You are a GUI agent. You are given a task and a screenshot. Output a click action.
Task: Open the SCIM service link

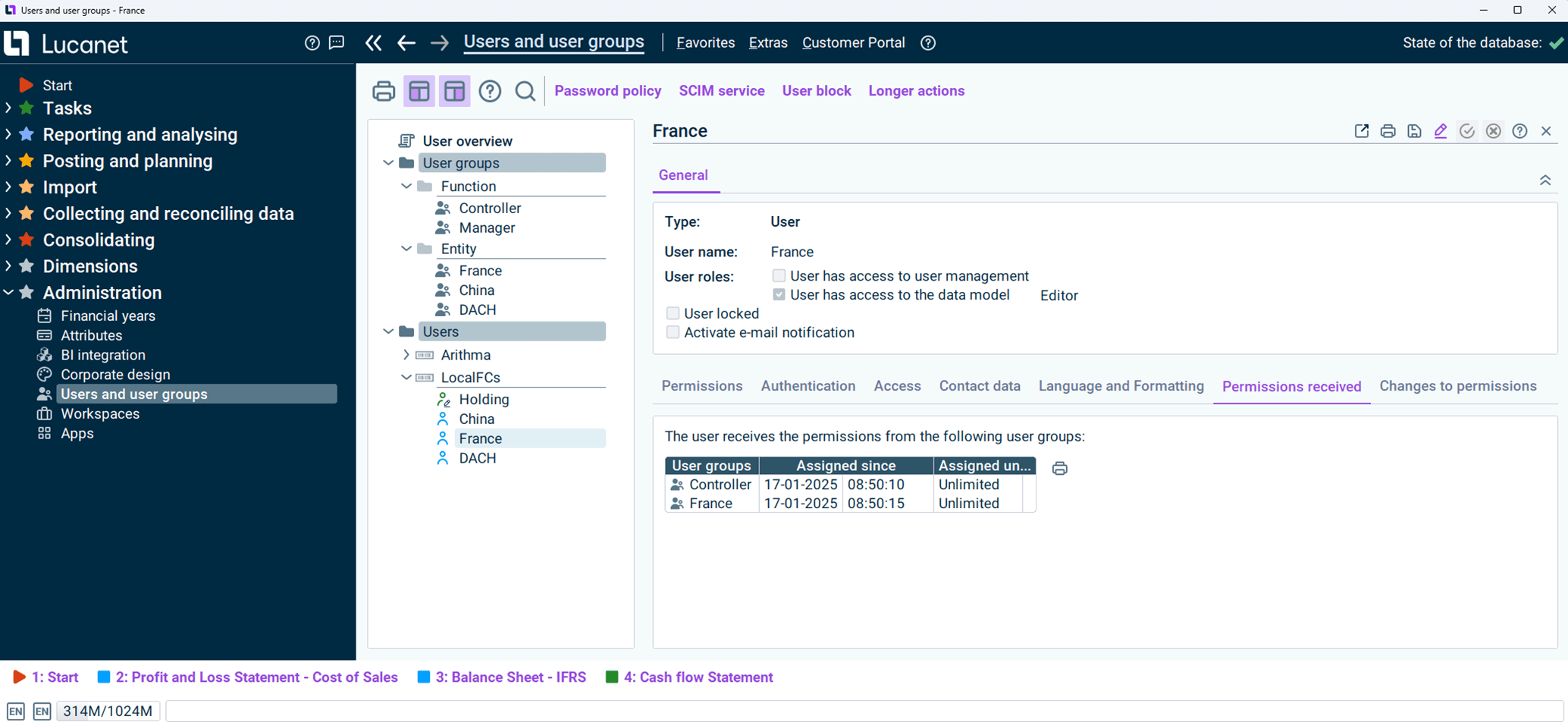[x=722, y=91]
